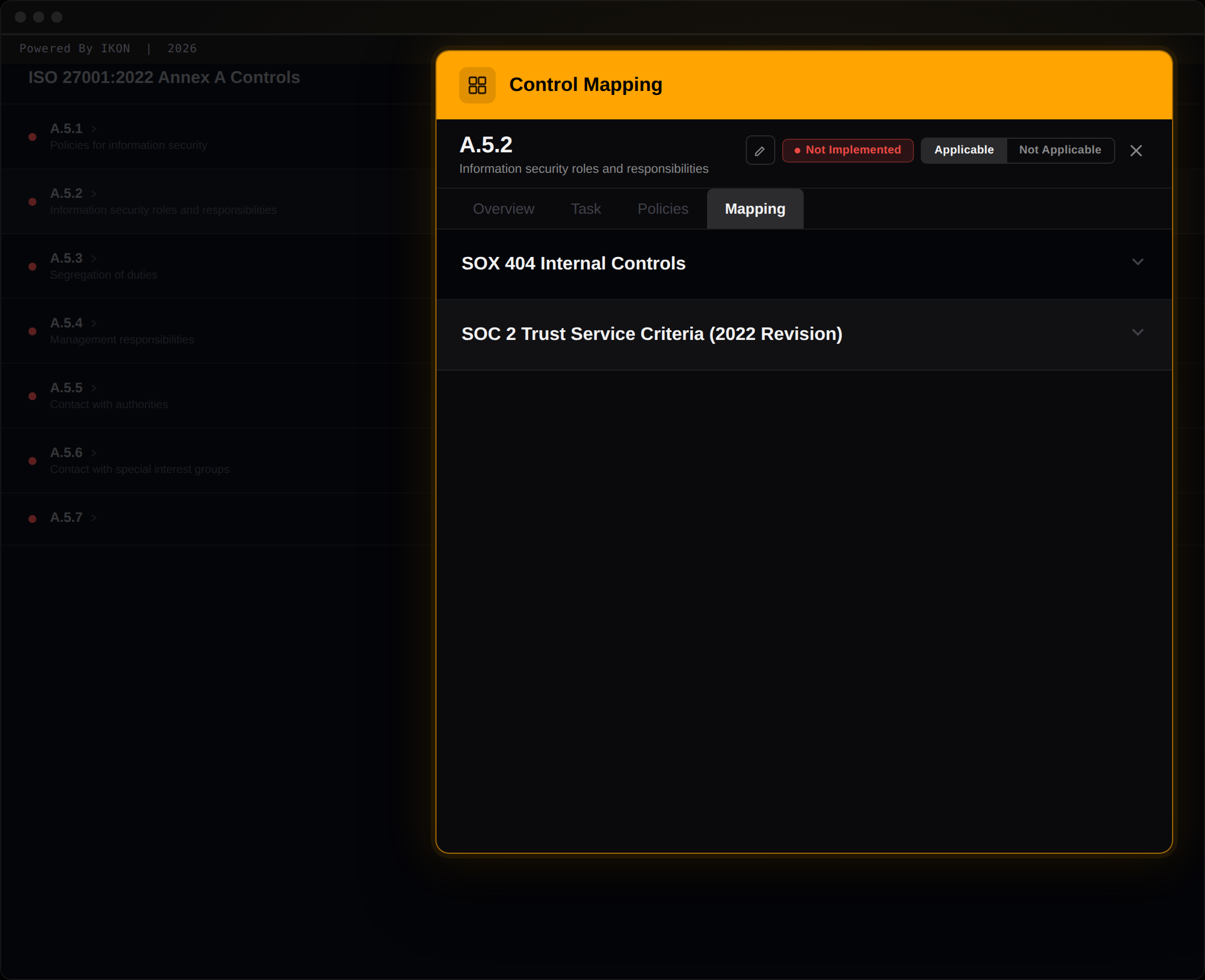Select the Not Applicable toggle option
This screenshot has width=1205, height=980.
pos(1059,150)
